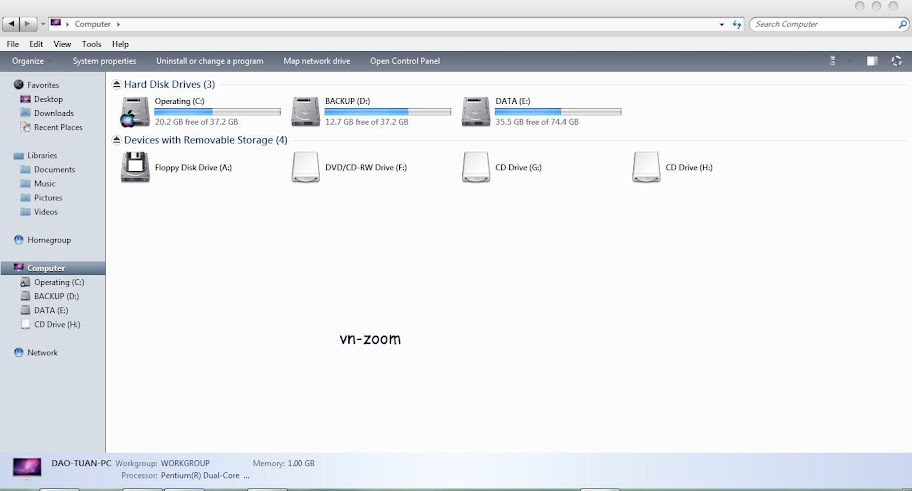
Task: Click the '20.2 GB free of 37.2 GB' text
Action: tap(196, 122)
